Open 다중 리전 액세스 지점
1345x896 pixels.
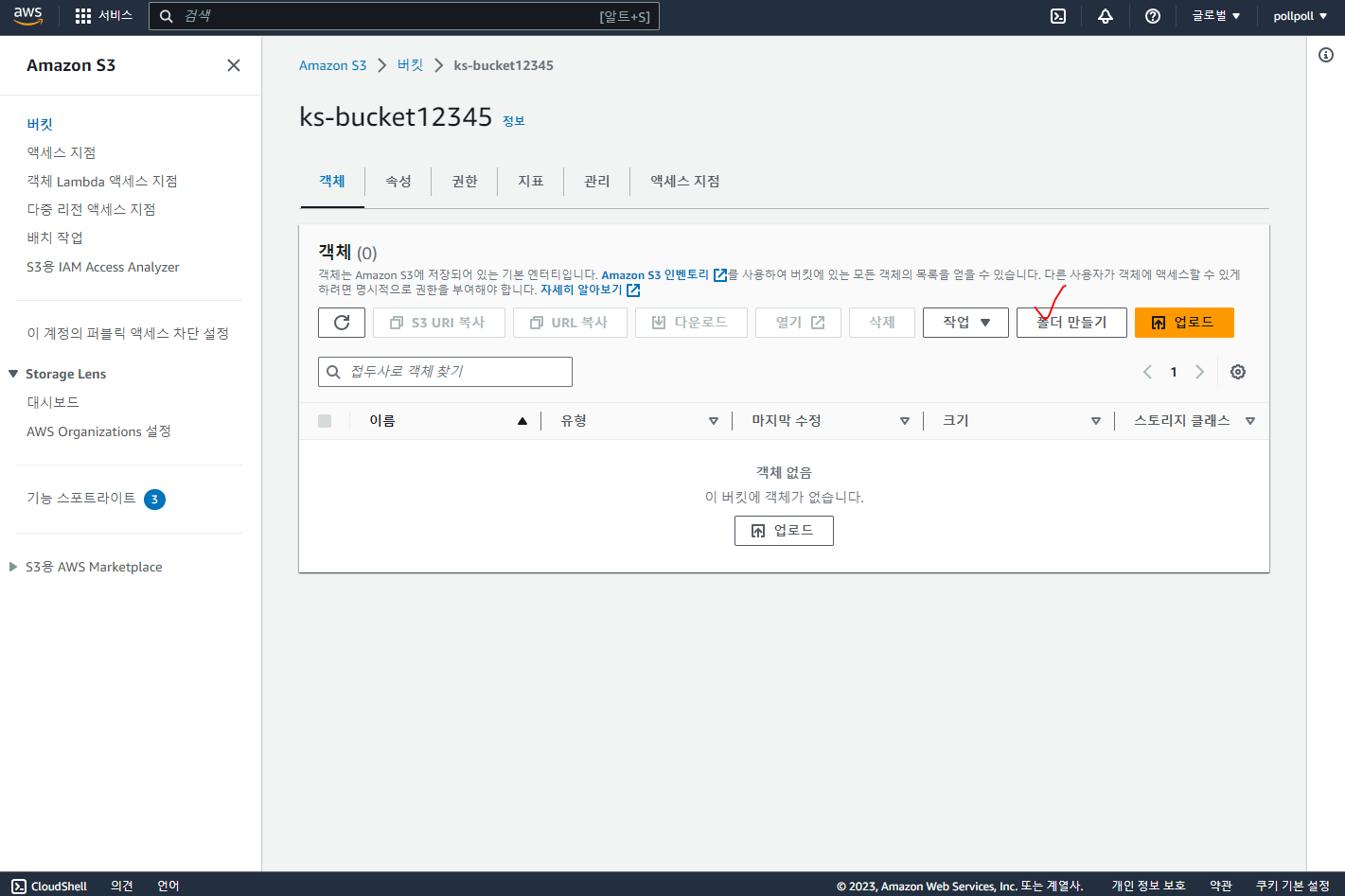coord(91,209)
